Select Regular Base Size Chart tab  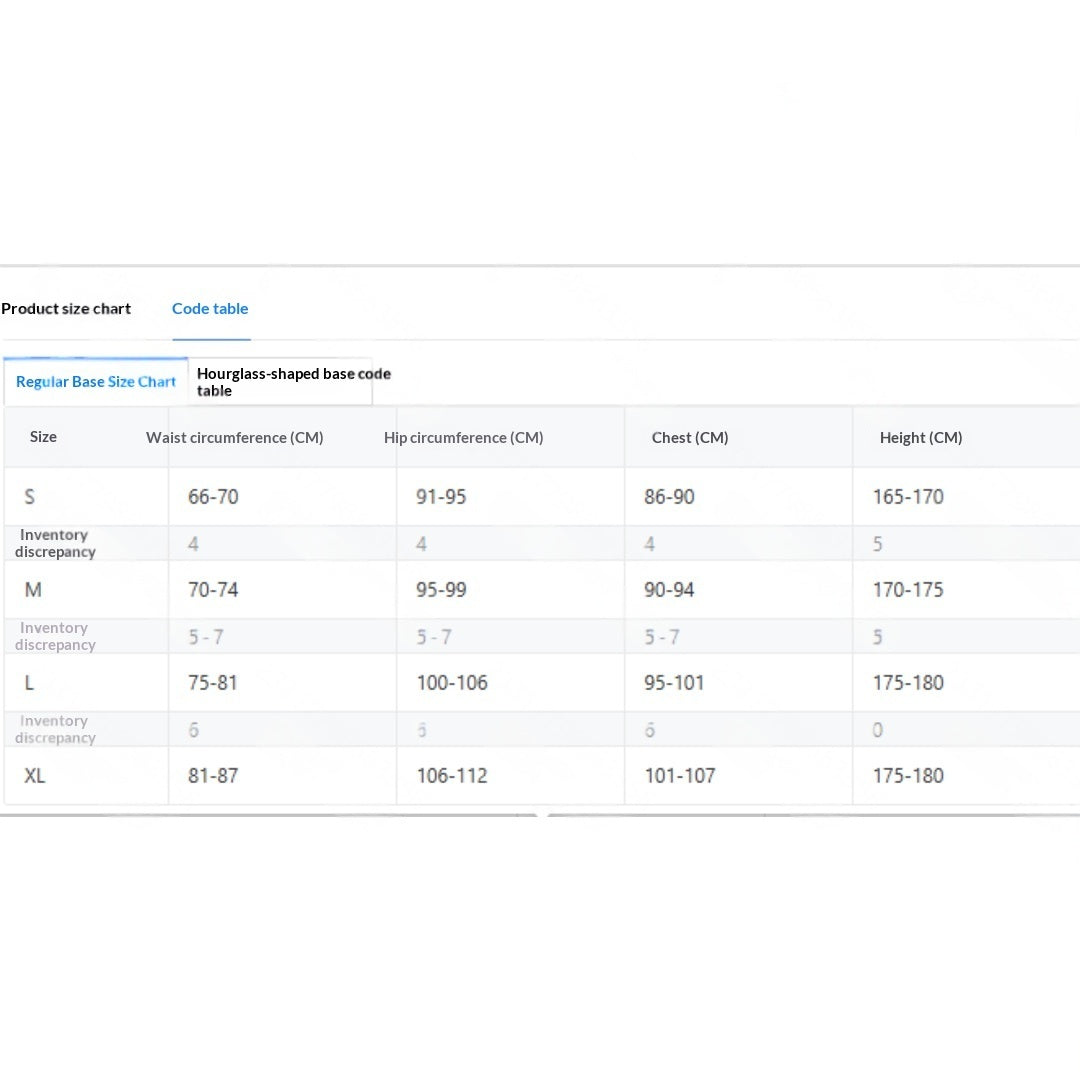(x=96, y=382)
